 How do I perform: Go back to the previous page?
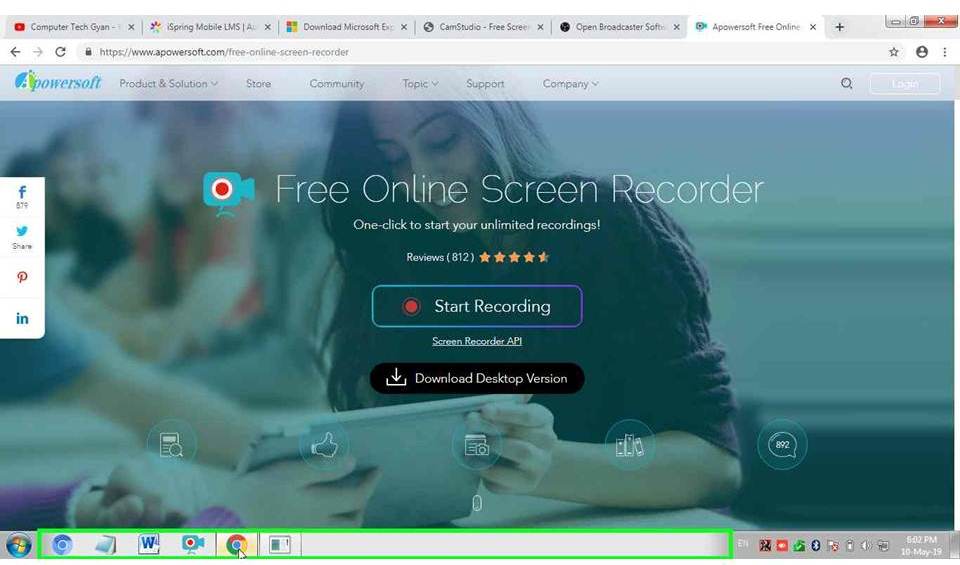tap(15, 52)
